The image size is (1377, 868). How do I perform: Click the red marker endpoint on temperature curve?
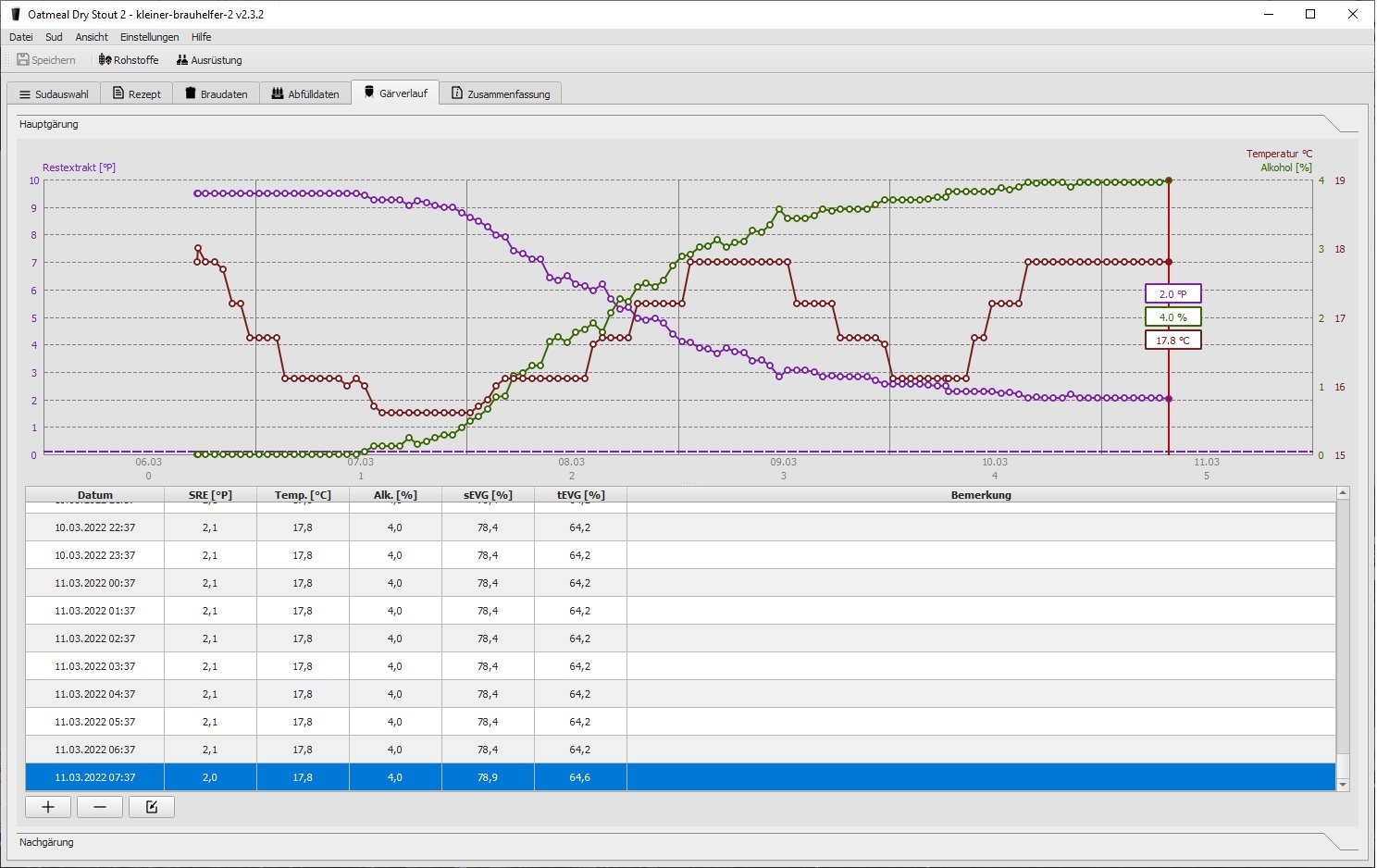(x=1169, y=262)
